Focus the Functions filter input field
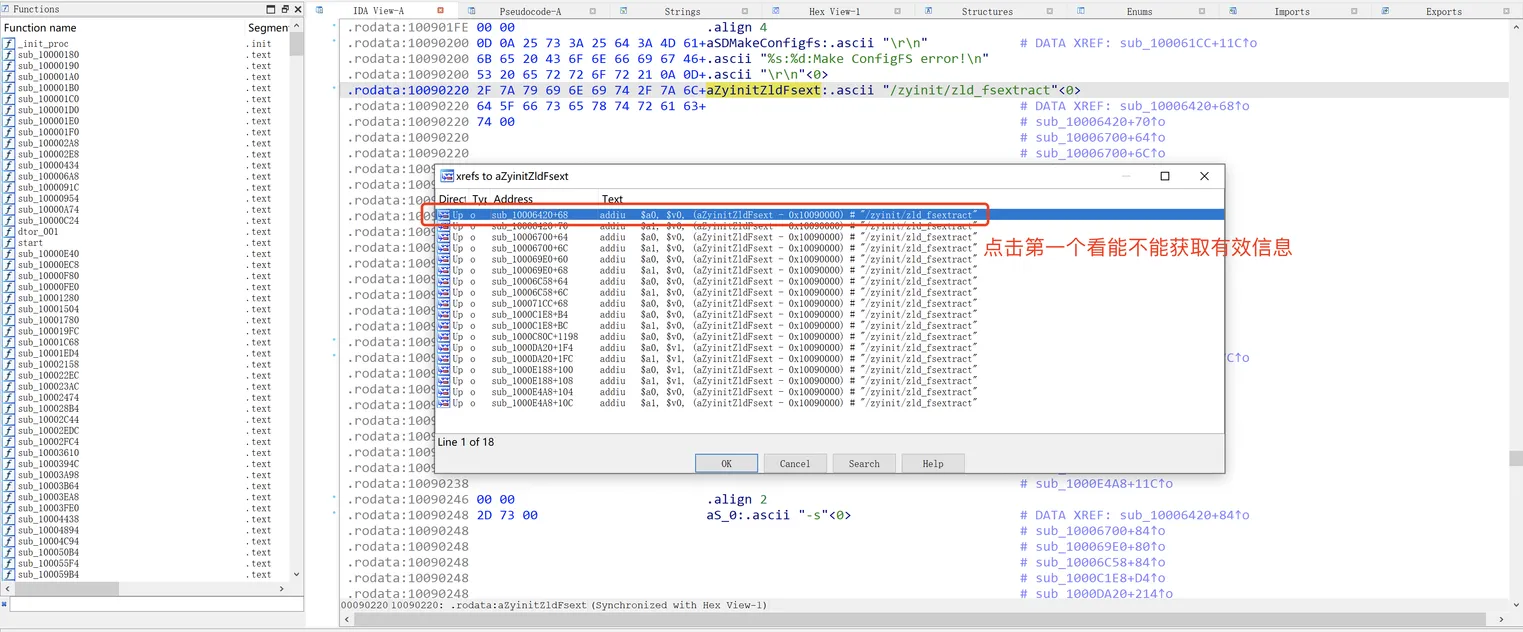The width and height of the screenshot is (1523, 632). coord(155,605)
